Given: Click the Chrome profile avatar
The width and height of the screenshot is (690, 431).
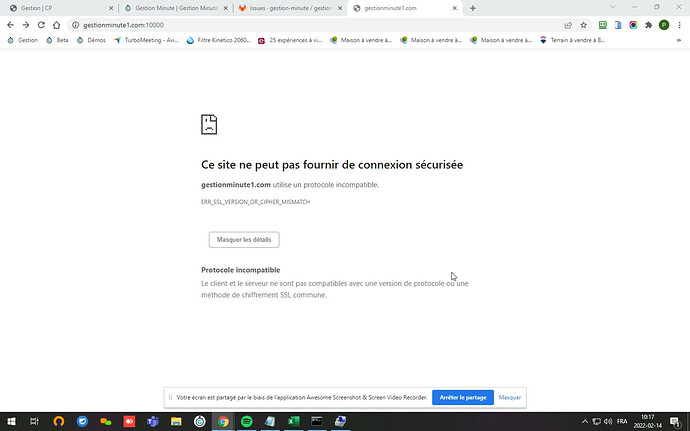Looking at the screenshot, I should click(x=664, y=25).
